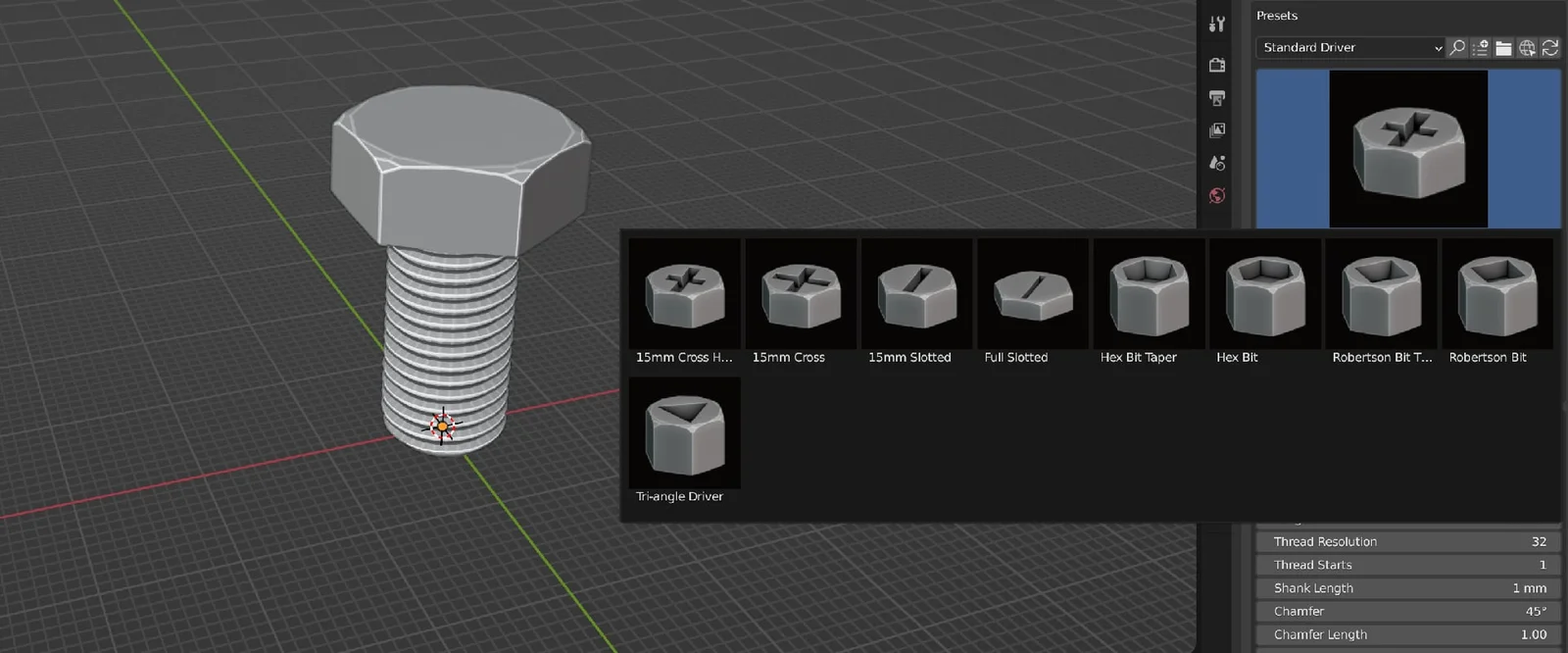1568x653 pixels.
Task: Click the add preset list icon
Action: tap(1480, 47)
